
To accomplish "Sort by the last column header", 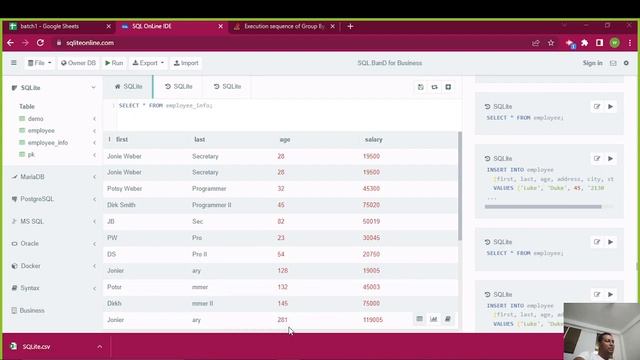I will pyautogui.click(x=200, y=140).
